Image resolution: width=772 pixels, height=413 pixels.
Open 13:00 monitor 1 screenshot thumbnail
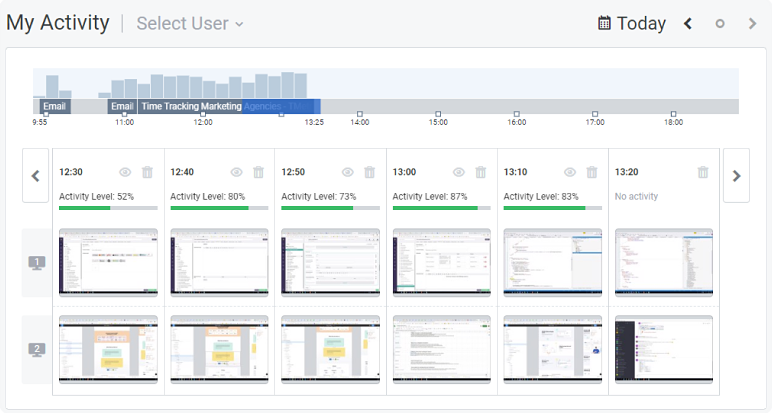[x=441, y=263]
